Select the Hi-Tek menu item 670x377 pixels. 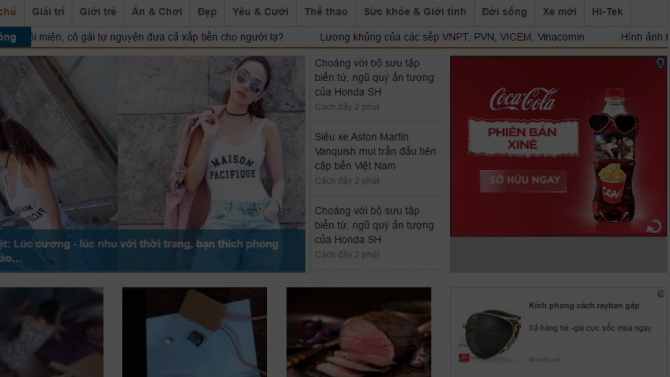(x=607, y=12)
